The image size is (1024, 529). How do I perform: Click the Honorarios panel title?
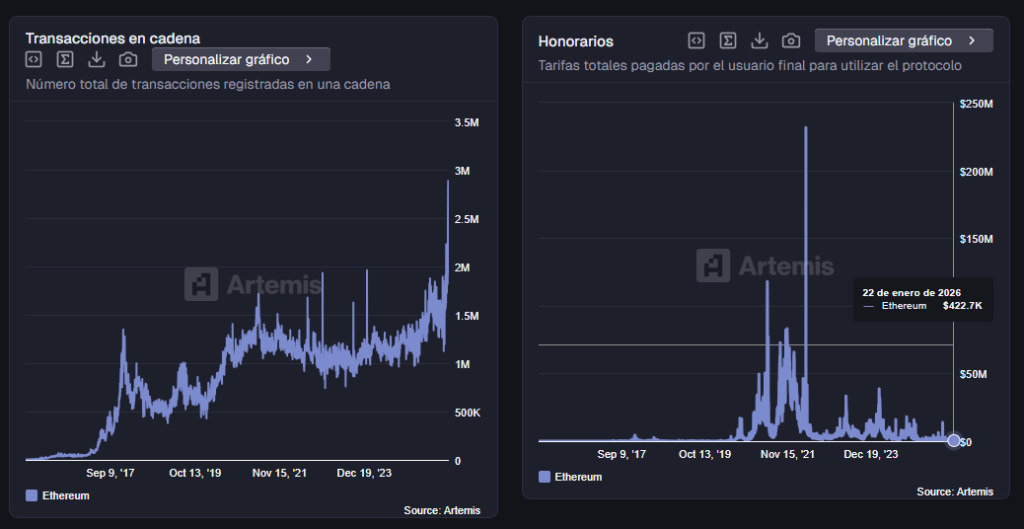click(x=576, y=42)
